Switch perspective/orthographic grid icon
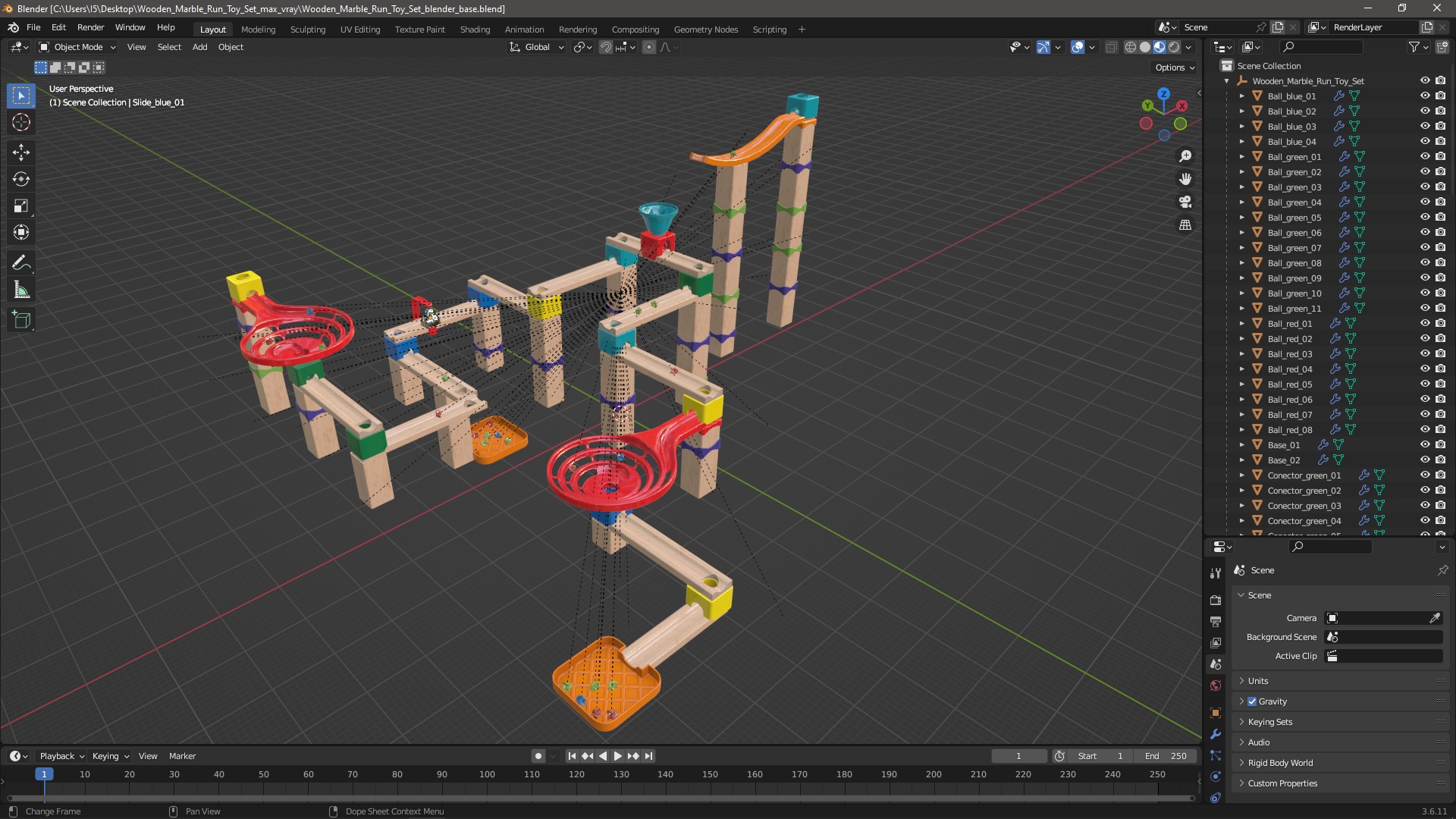This screenshot has height=819, width=1456. (1185, 224)
